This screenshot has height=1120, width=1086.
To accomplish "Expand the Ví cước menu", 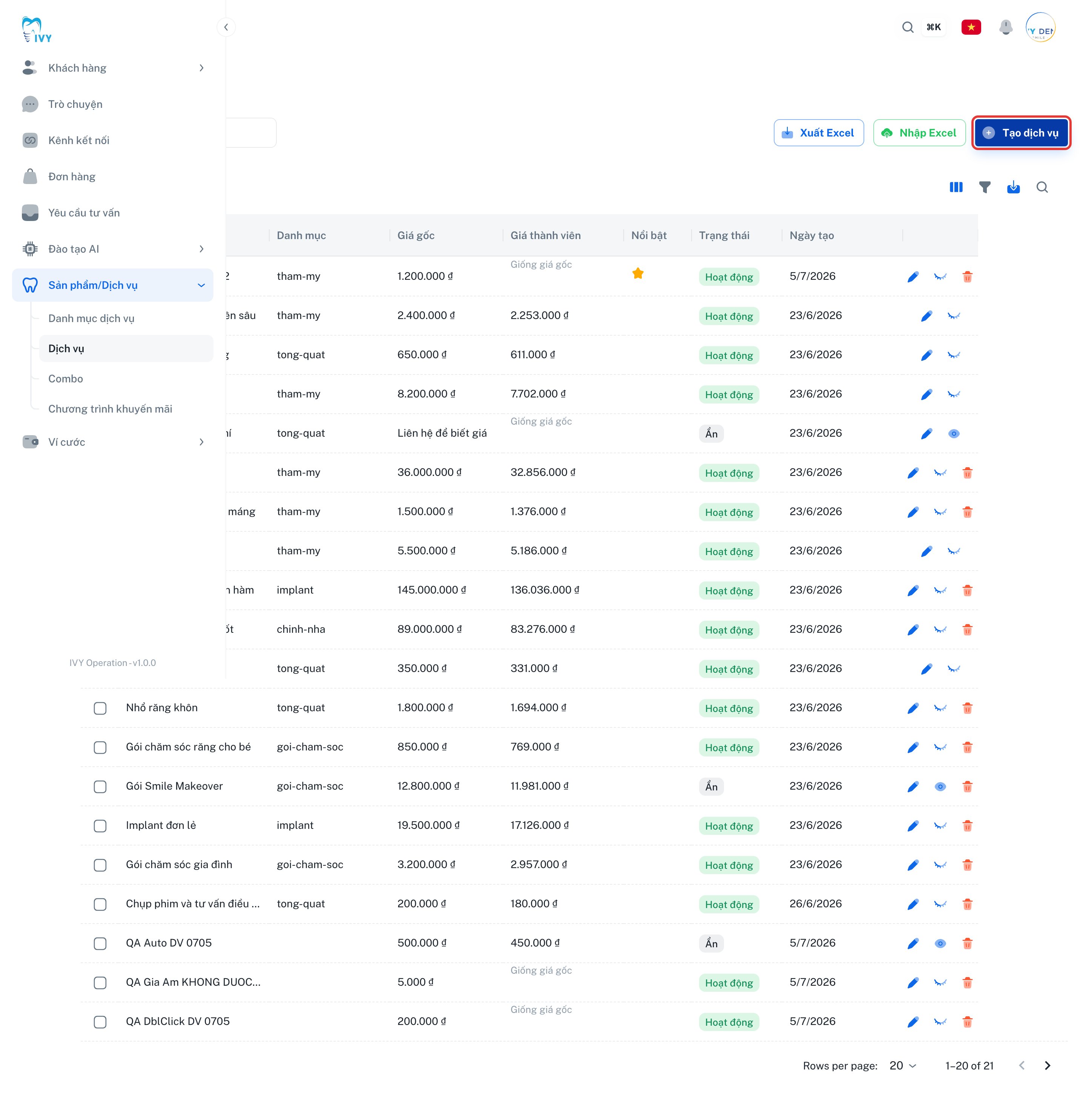I will [112, 442].
